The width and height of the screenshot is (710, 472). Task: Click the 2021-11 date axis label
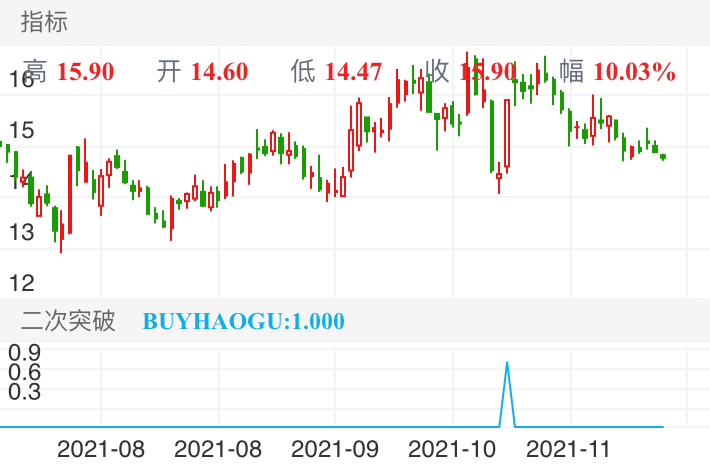click(567, 449)
